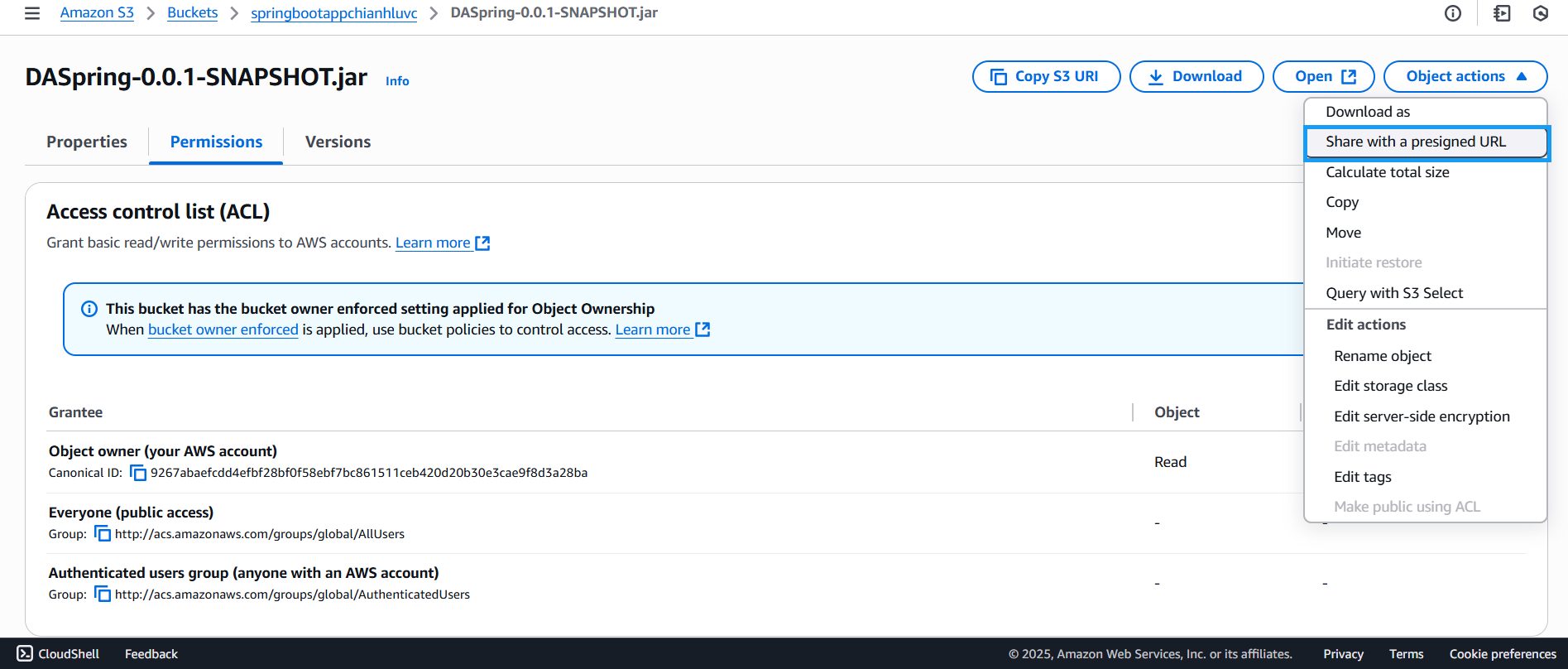Select Move in the actions menu
Viewport: 1568px width, 669px height.
(1426, 233)
